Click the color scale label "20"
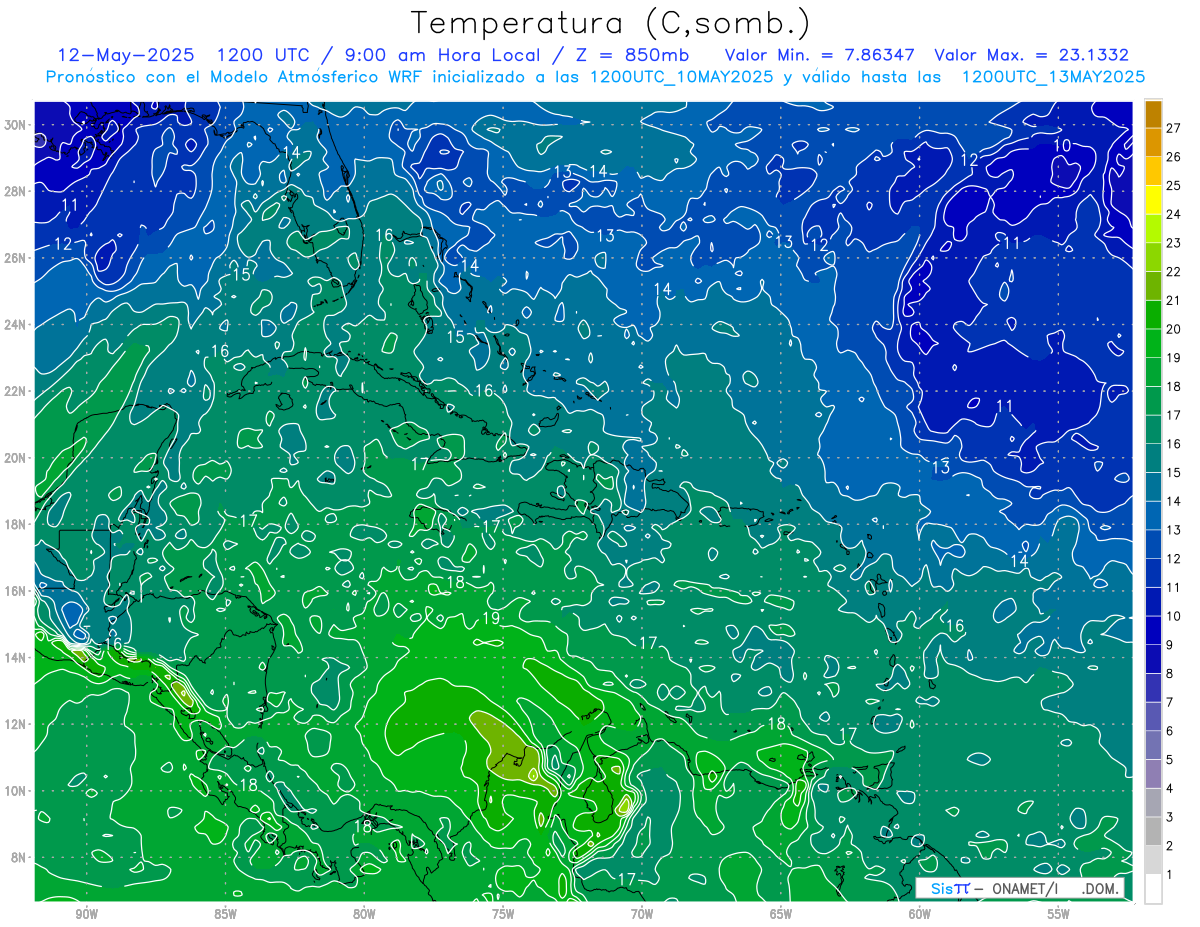 1173,329
